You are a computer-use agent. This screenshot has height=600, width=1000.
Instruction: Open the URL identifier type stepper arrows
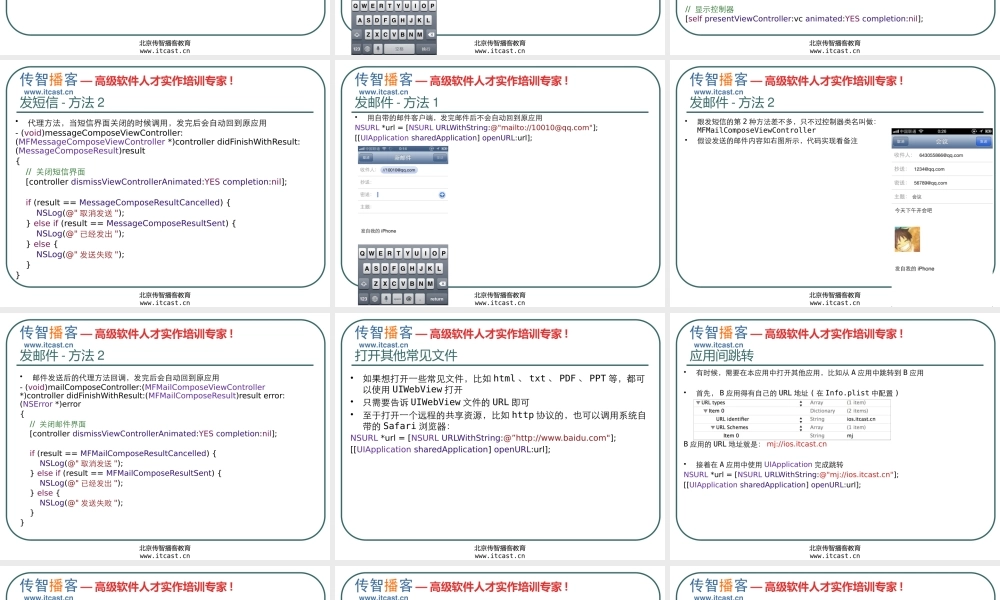(800, 419)
